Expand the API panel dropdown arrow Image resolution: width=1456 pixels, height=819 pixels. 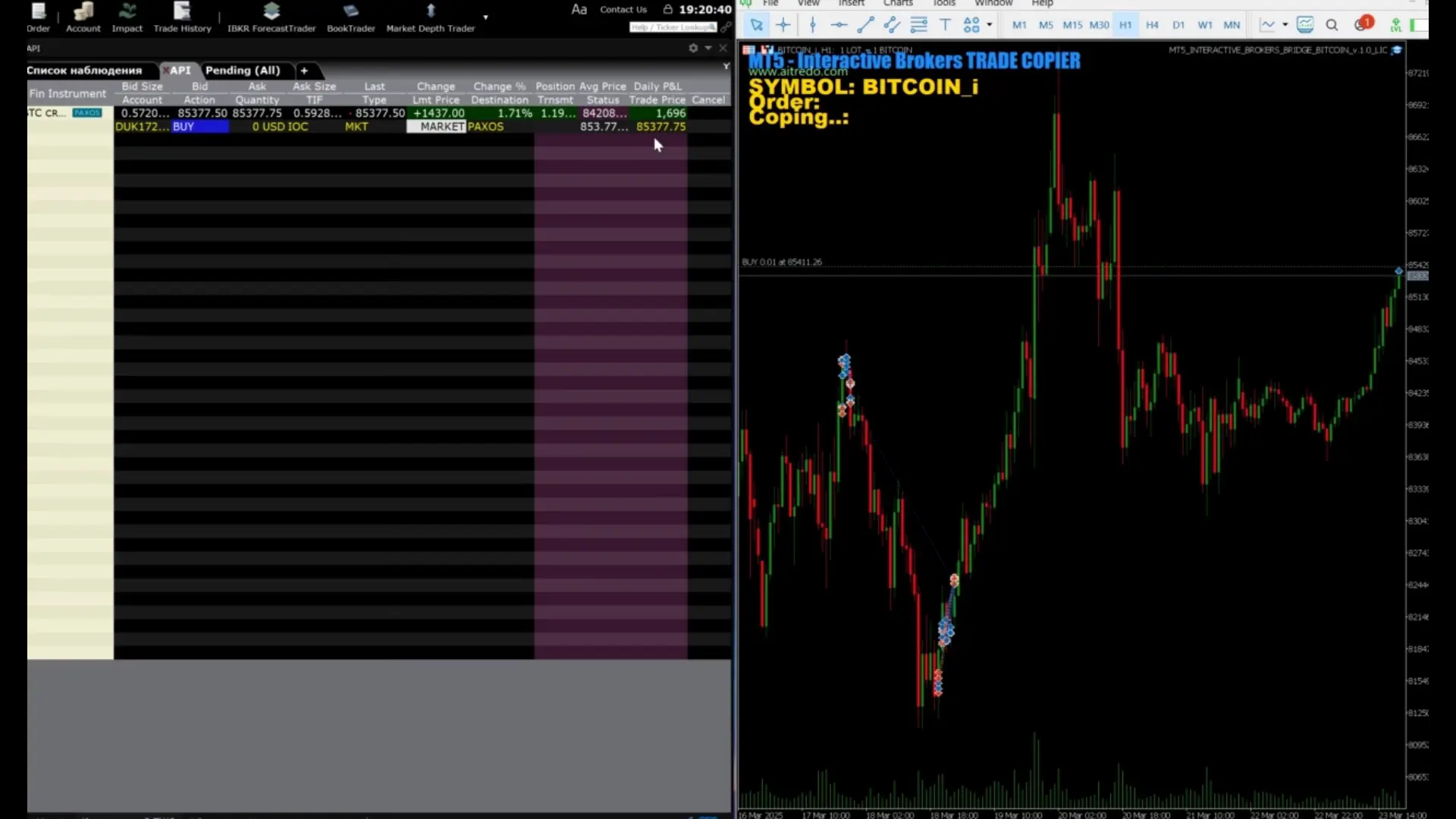pyautogui.click(x=708, y=48)
